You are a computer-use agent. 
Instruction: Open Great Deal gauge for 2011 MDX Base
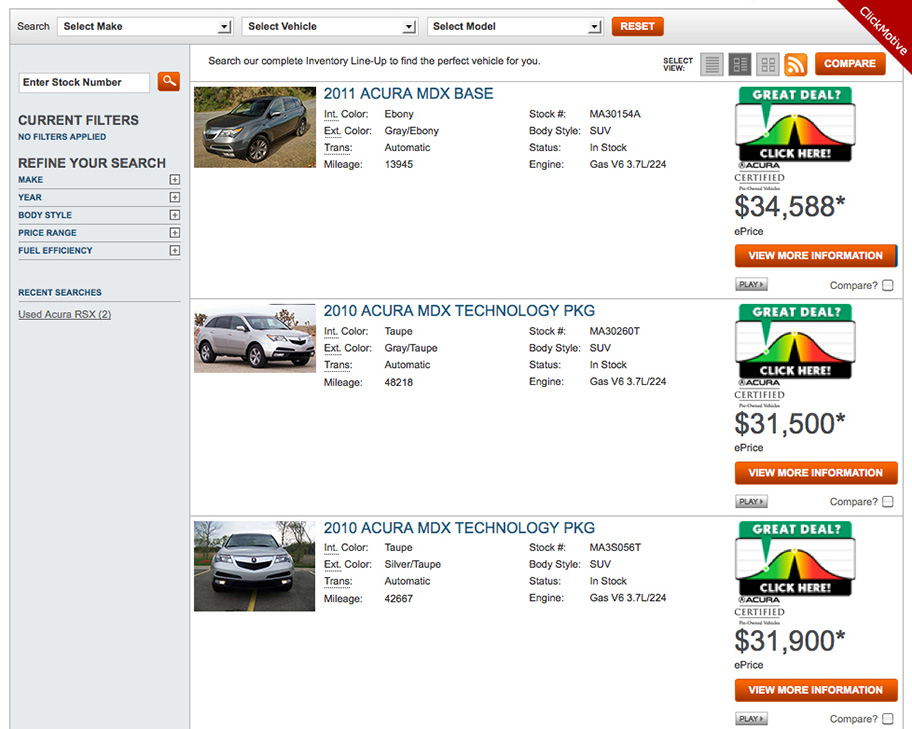[795, 124]
